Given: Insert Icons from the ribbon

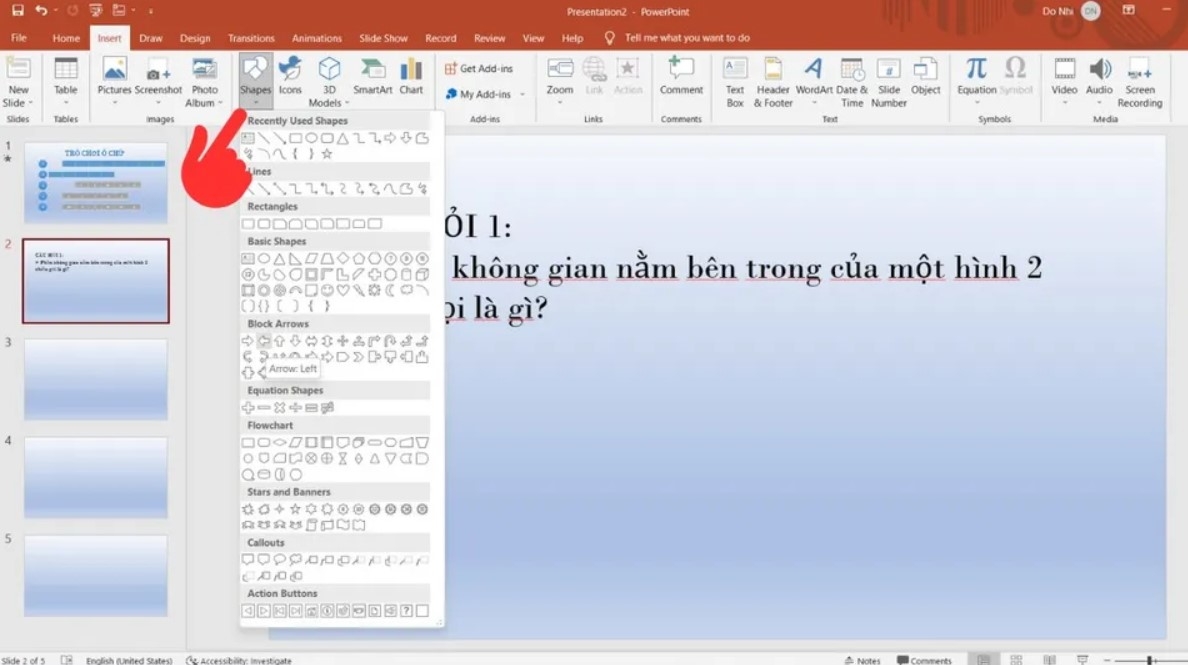Looking at the screenshot, I should point(290,76).
